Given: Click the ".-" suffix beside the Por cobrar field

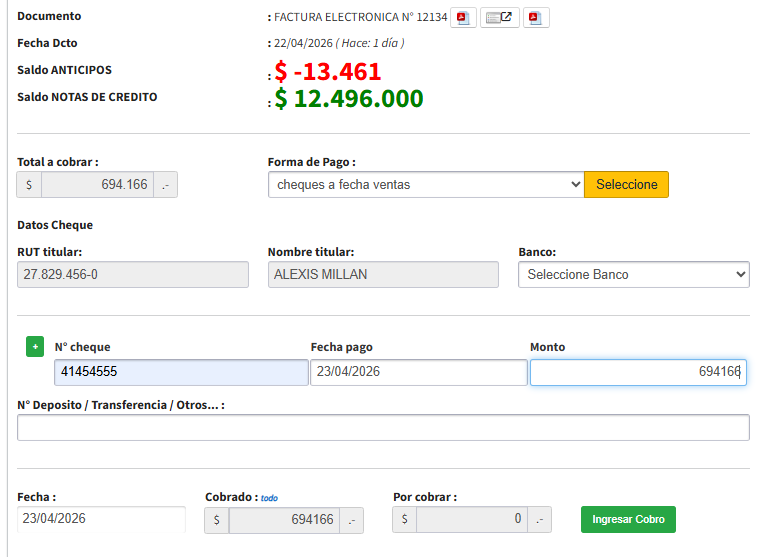Looking at the screenshot, I should pos(539,520).
